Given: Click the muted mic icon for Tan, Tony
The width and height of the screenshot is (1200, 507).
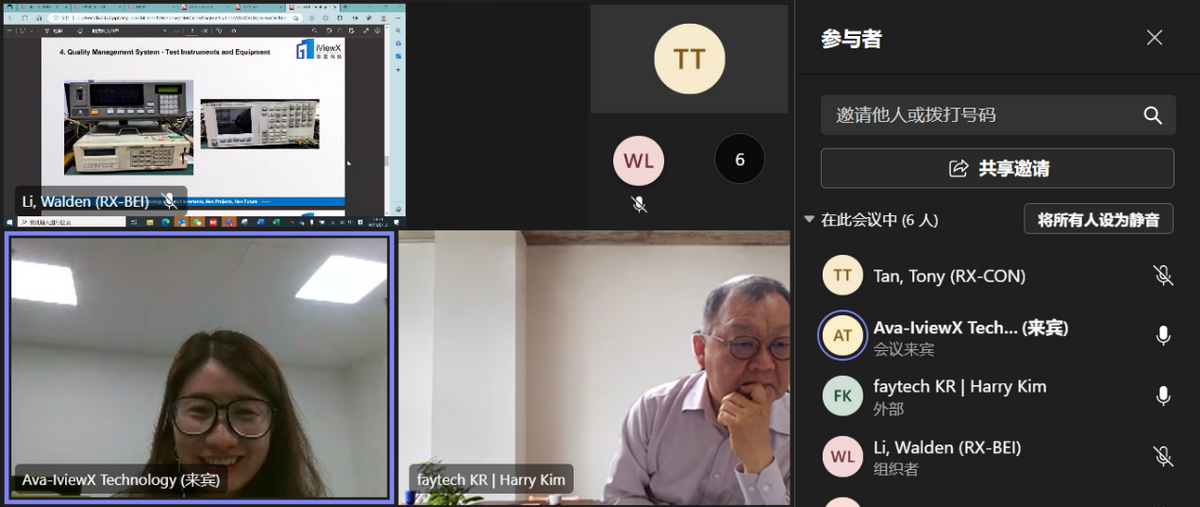Looking at the screenshot, I should (x=1163, y=275).
